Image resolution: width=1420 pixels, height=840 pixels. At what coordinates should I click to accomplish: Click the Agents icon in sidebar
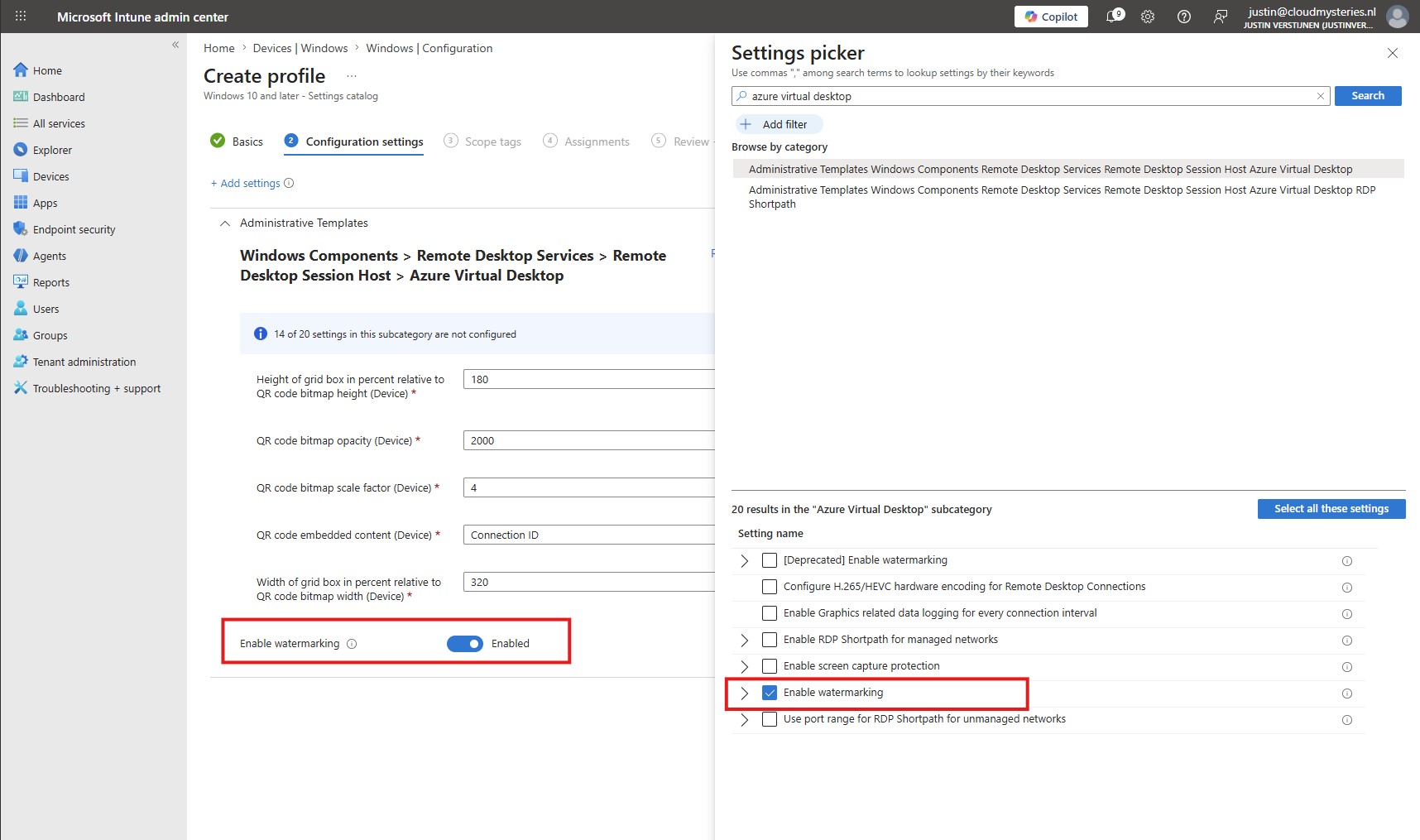pyautogui.click(x=21, y=256)
